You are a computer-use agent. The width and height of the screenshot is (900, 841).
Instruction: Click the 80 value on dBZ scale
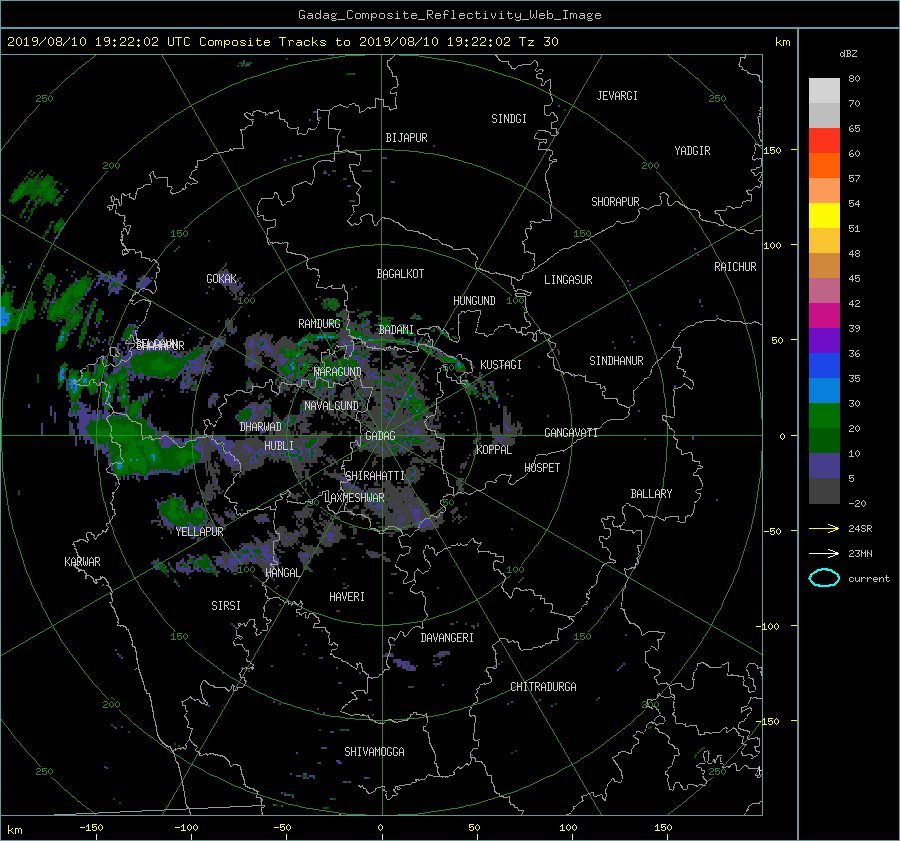point(854,79)
